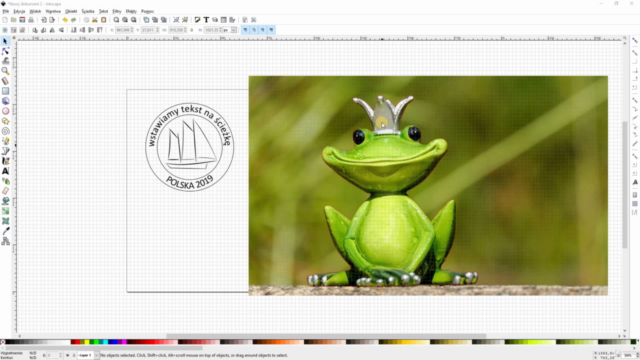Image resolution: width=640 pixels, height=360 pixels.
Task: Select the Eraser tool
Action: pyautogui.click(x=5, y=191)
